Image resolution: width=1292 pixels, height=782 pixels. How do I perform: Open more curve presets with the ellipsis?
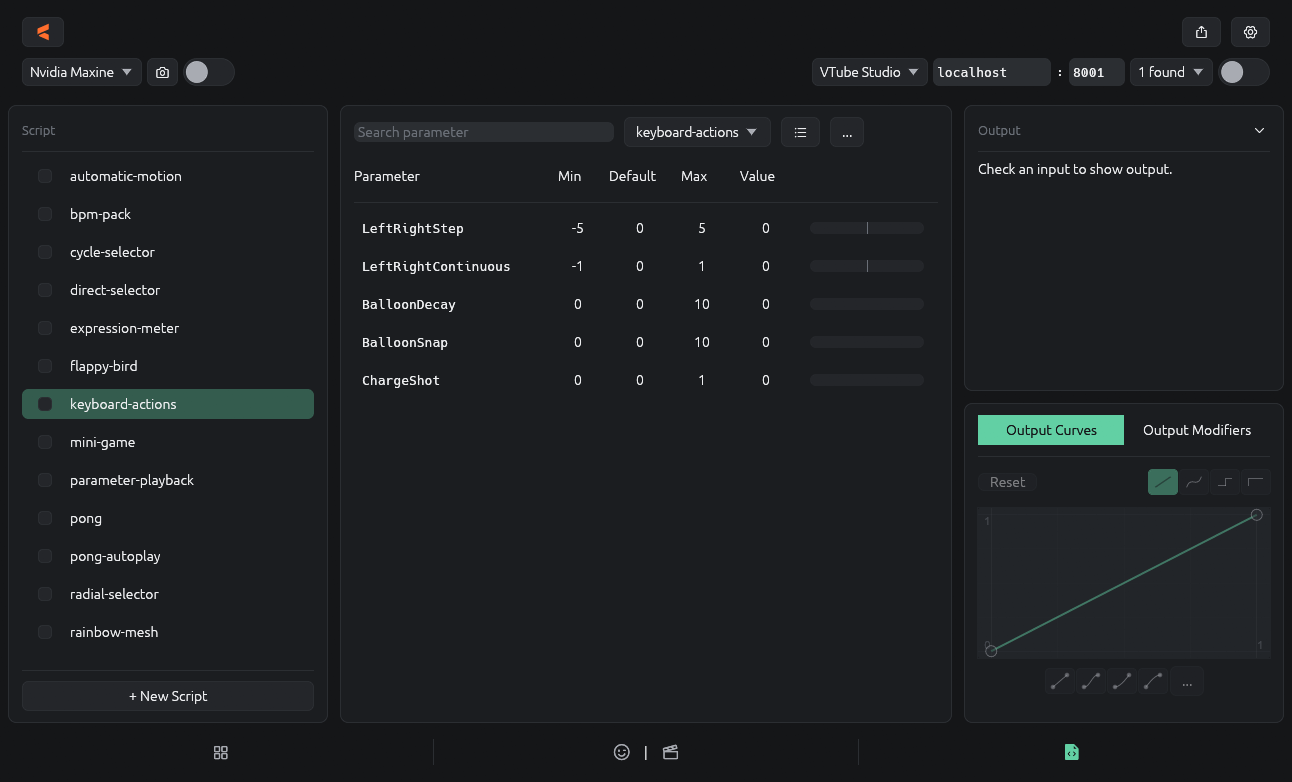pos(1187,681)
